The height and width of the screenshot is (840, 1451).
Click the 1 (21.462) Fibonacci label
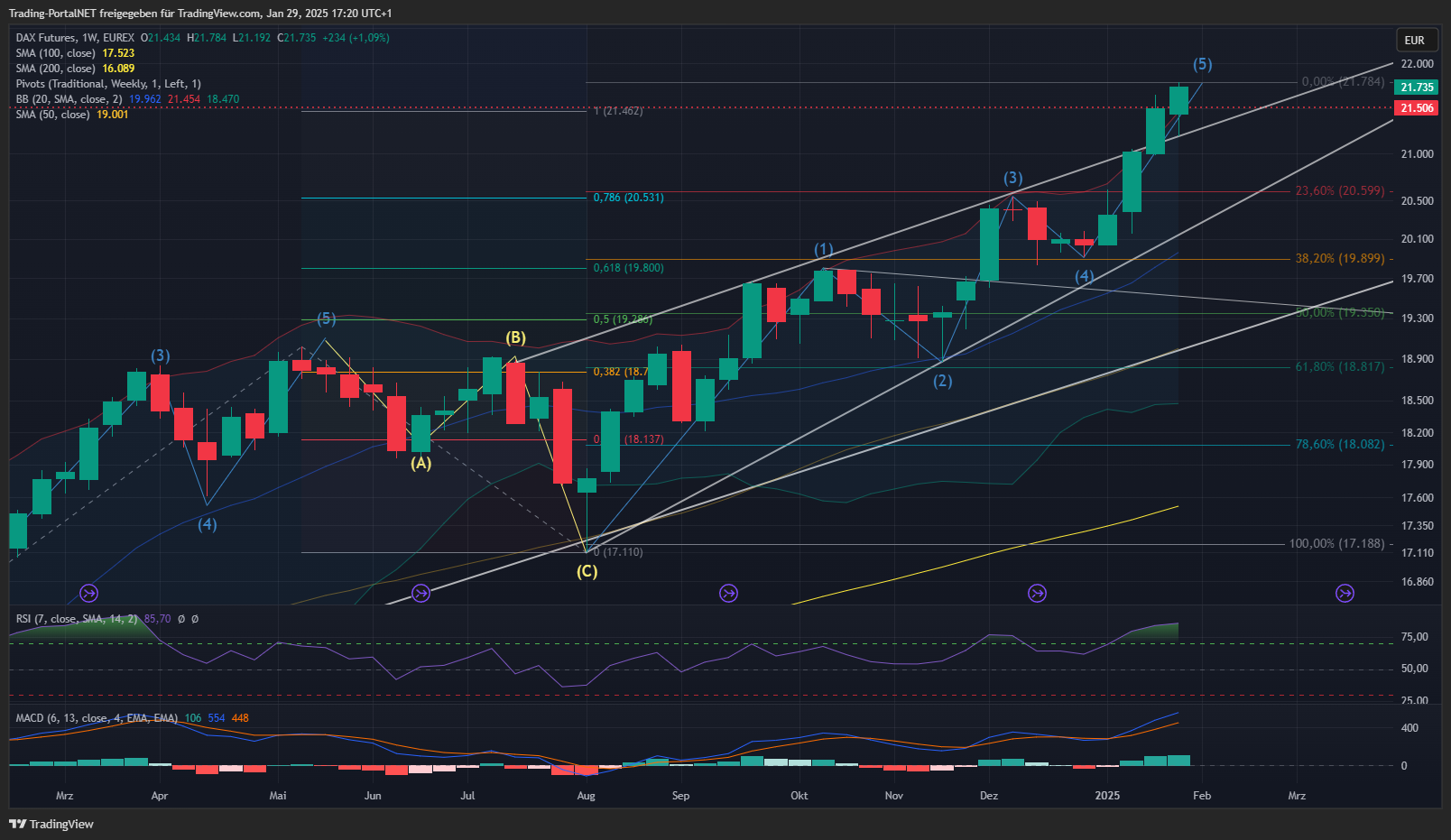click(618, 111)
